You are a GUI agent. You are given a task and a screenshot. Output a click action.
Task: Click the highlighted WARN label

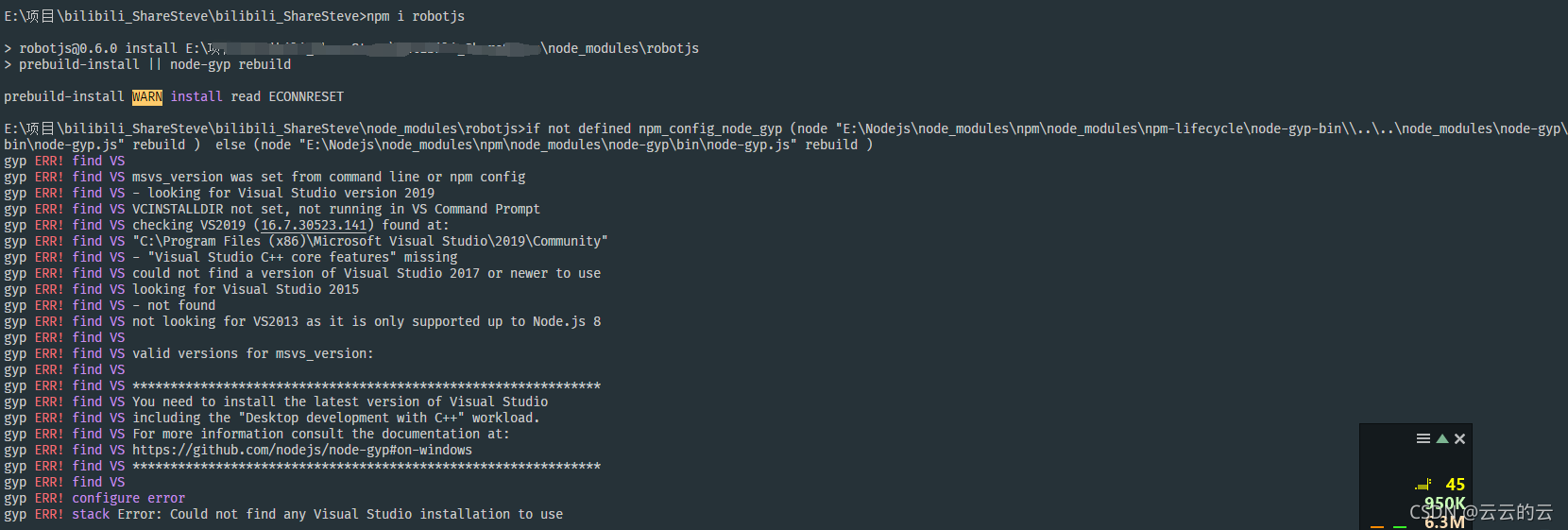pyautogui.click(x=147, y=97)
